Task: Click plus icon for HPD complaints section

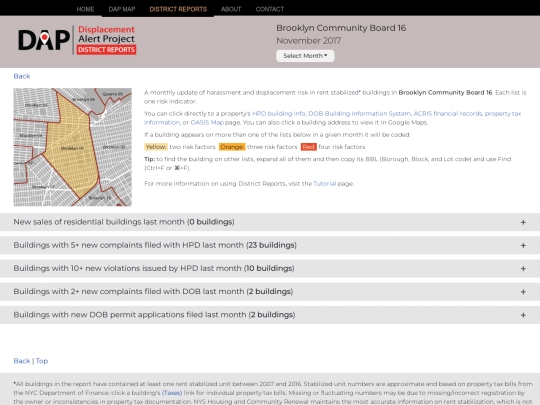Action: pos(523,246)
